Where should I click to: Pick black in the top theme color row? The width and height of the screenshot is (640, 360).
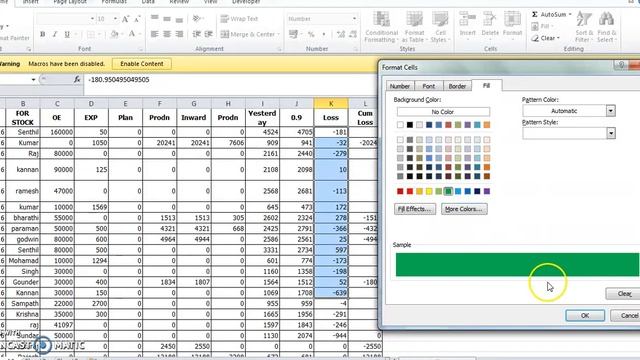(410, 124)
